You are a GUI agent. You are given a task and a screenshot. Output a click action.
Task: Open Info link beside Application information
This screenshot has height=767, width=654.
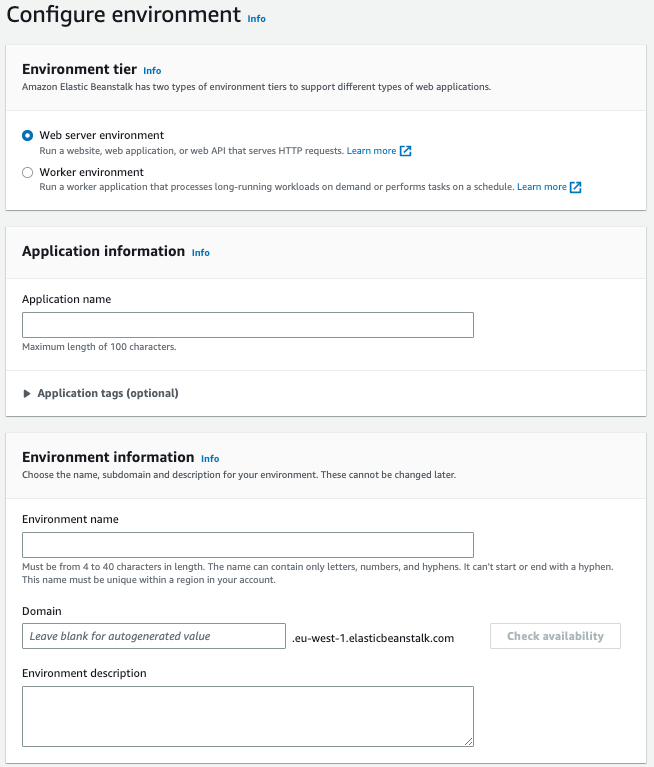coord(201,253)
